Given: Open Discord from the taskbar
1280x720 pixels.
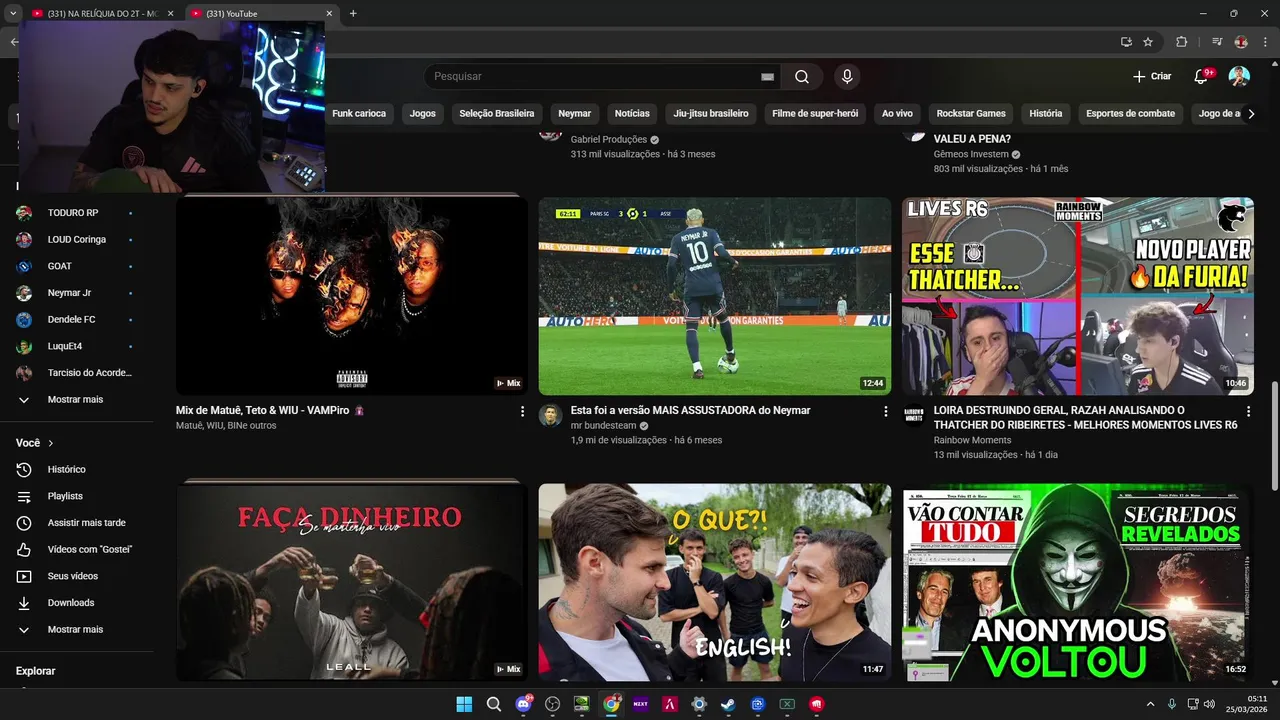Looking at the screenshot, I should (x=523, y=704).
